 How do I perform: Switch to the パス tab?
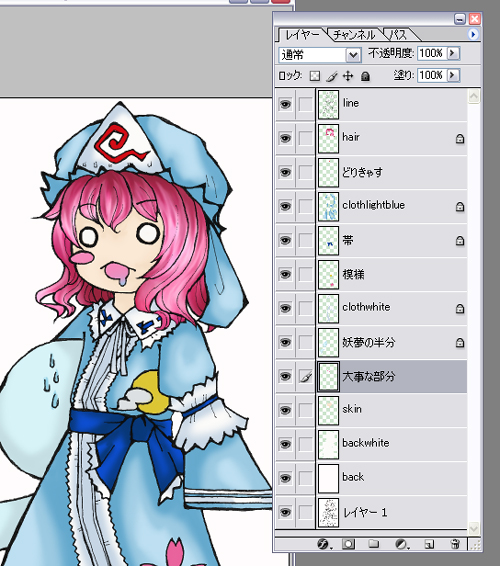[398, 35]
